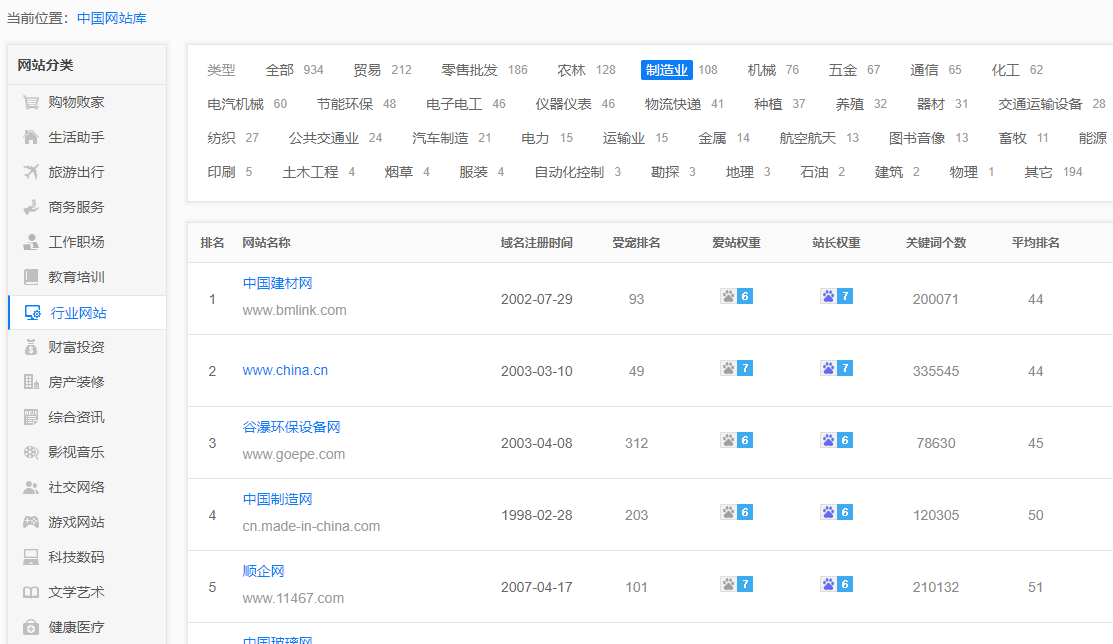Open the 中国网站库 breadcrumb link

coord(112,18)
